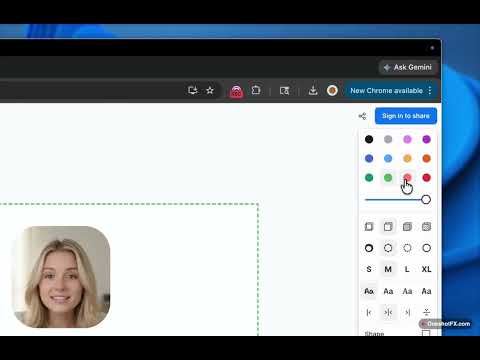The height and width of the screenshot is (360, 480).
Task: Align text to start
Action: 369,312
